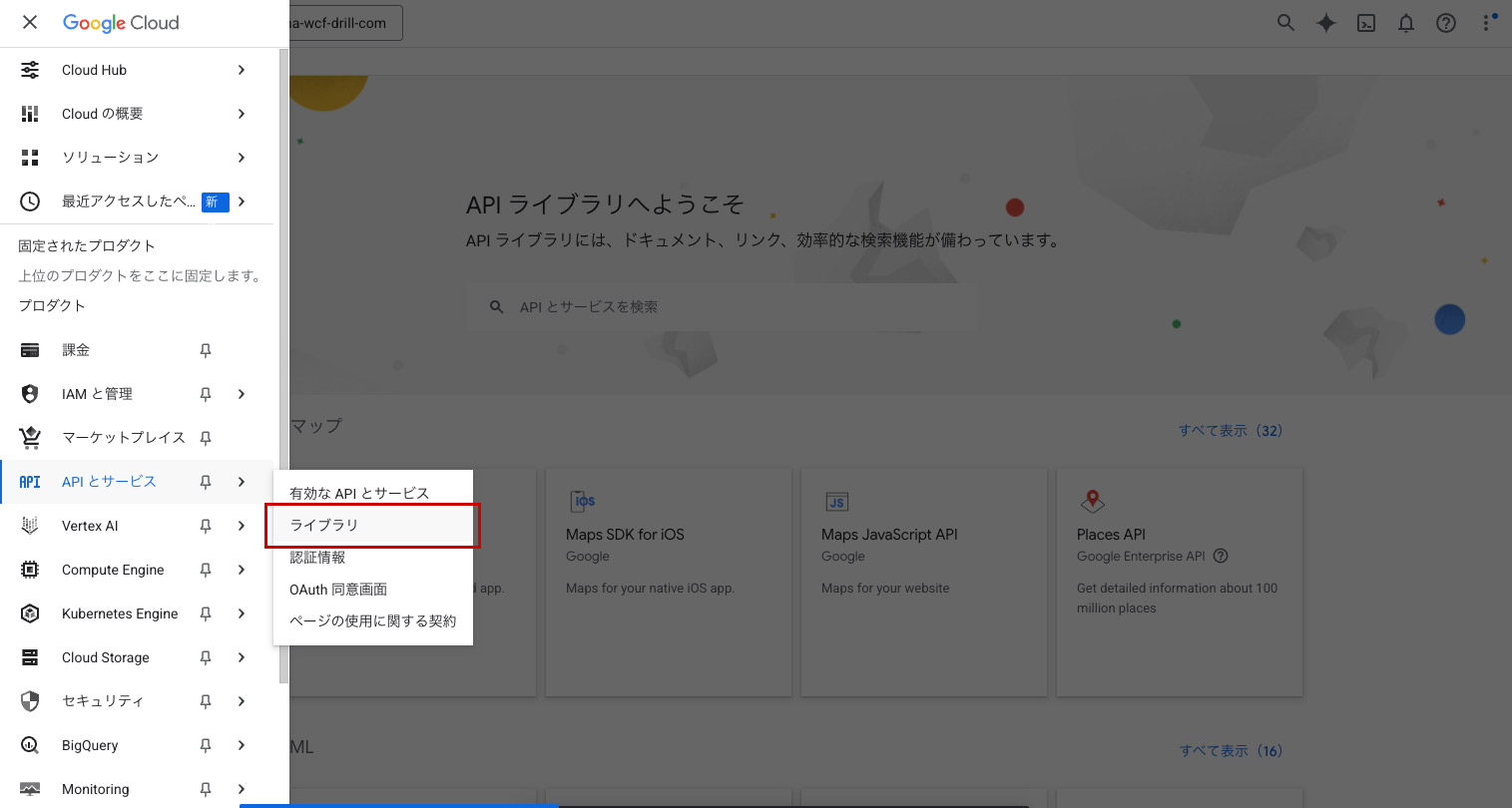Click the navigation menu scrollbar
The width and height of the screenshot is (1512, 808).
[284, 365]
